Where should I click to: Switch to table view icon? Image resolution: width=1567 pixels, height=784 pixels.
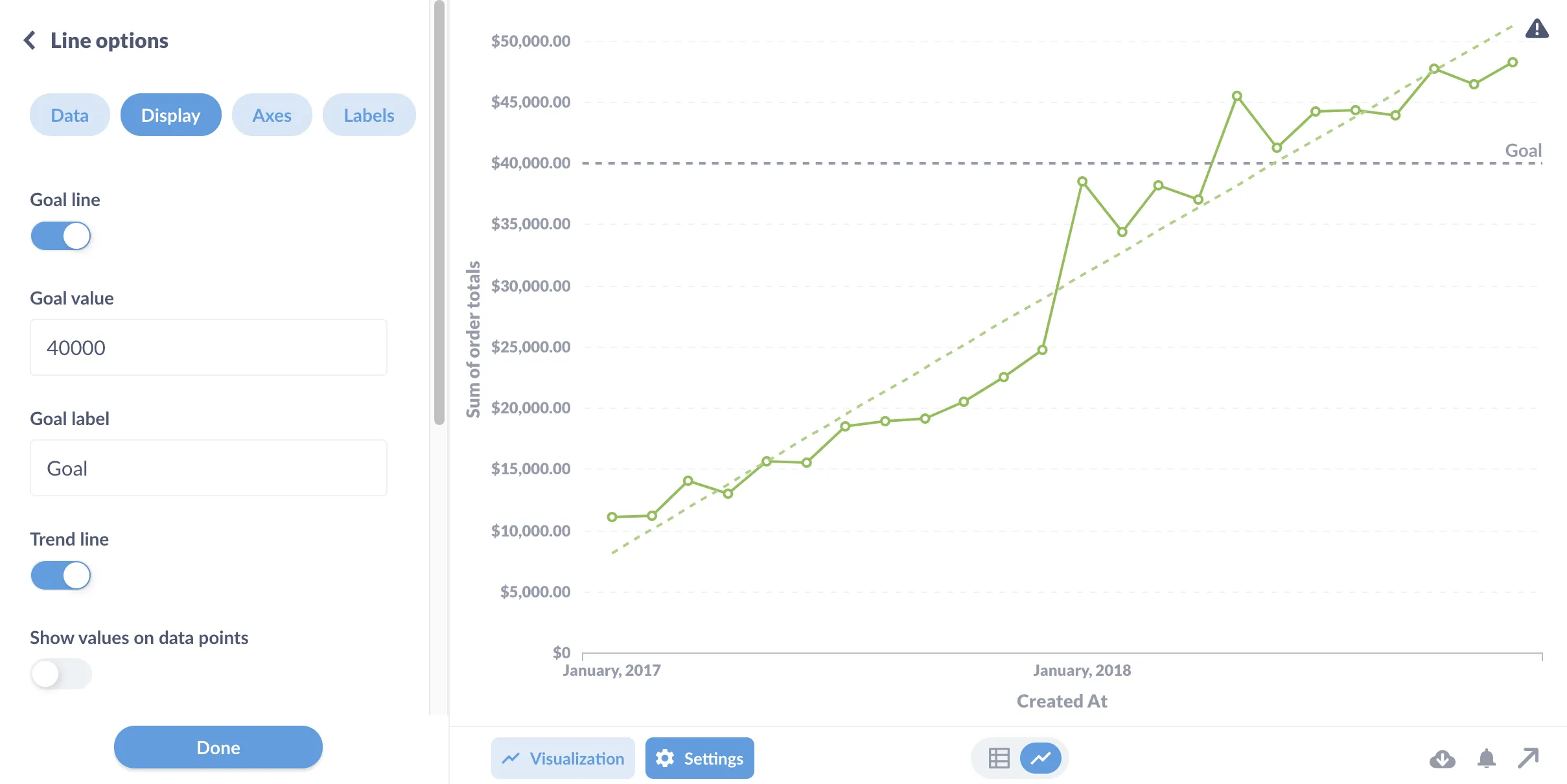click(x=999, y=757)
